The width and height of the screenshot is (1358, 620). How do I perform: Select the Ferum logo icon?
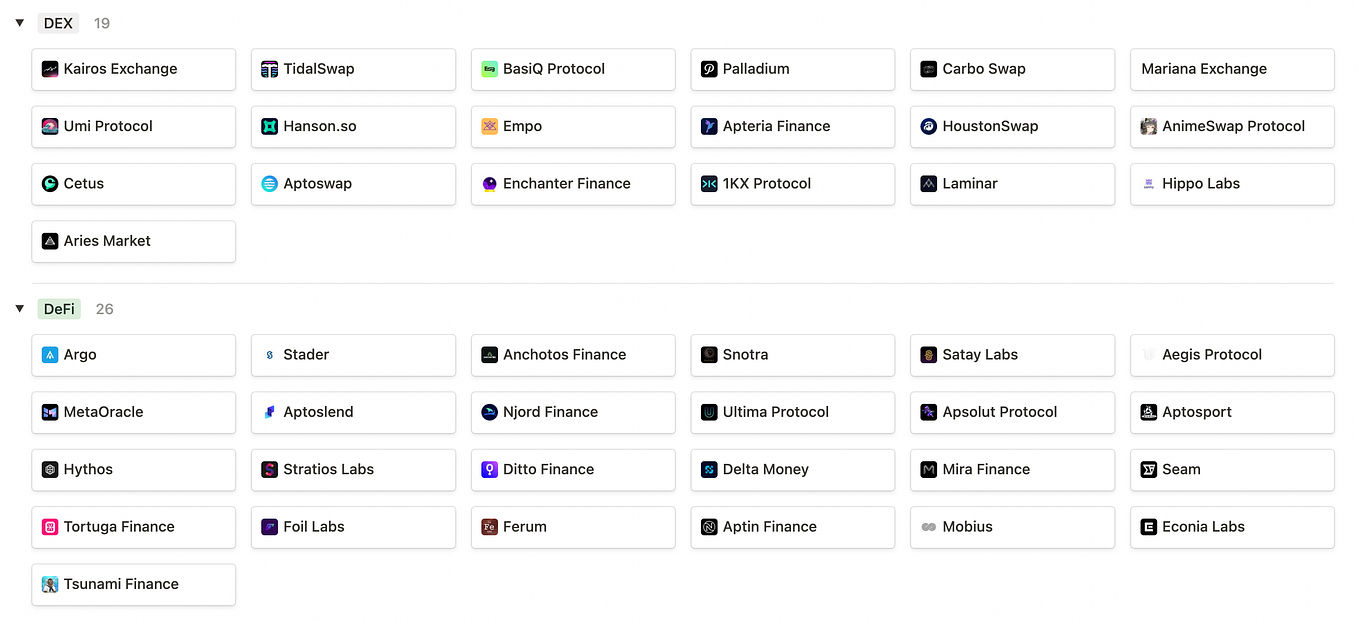tap(490, 527)
